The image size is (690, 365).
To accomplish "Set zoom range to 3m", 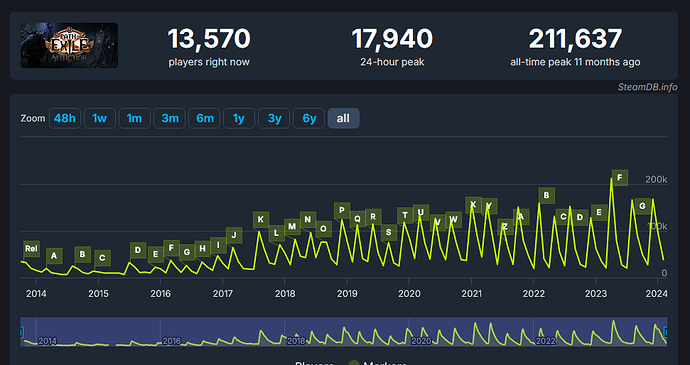I will tap(169, 118).
